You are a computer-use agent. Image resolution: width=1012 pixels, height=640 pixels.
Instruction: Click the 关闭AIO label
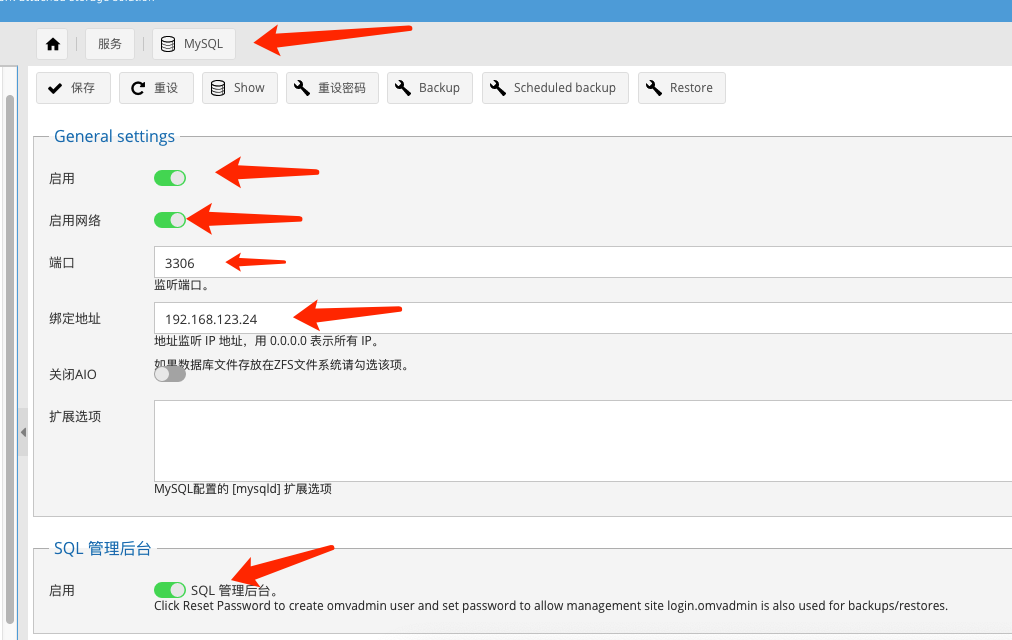73,374
